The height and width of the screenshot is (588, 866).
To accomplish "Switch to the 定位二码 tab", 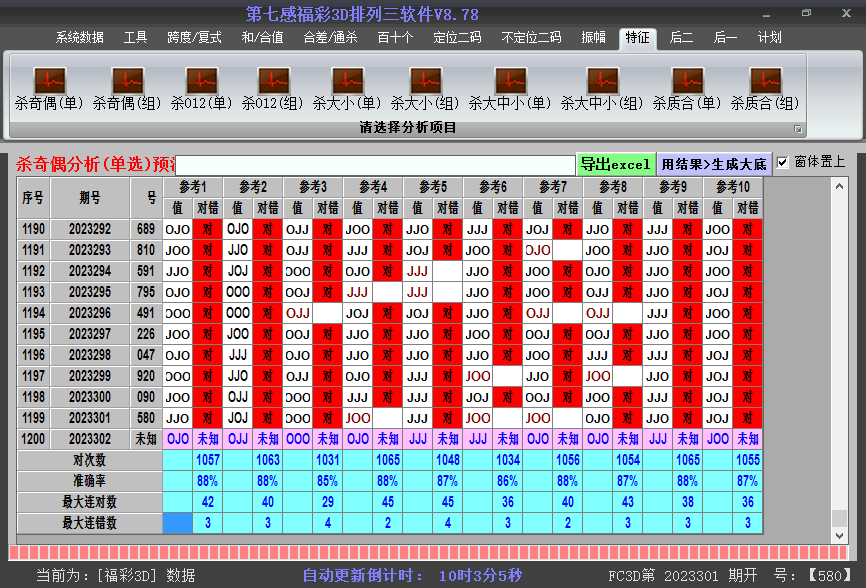I will click(457, 38).
